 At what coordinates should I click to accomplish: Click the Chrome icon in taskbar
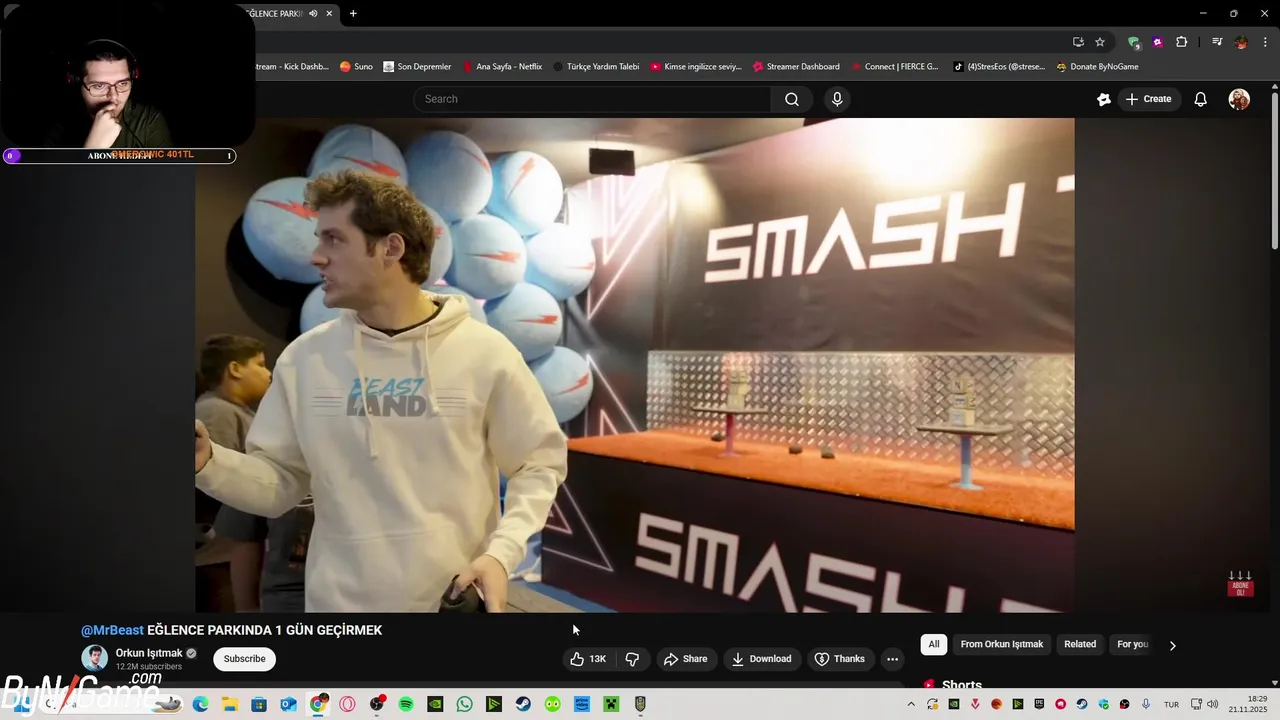tap(318, 704)
